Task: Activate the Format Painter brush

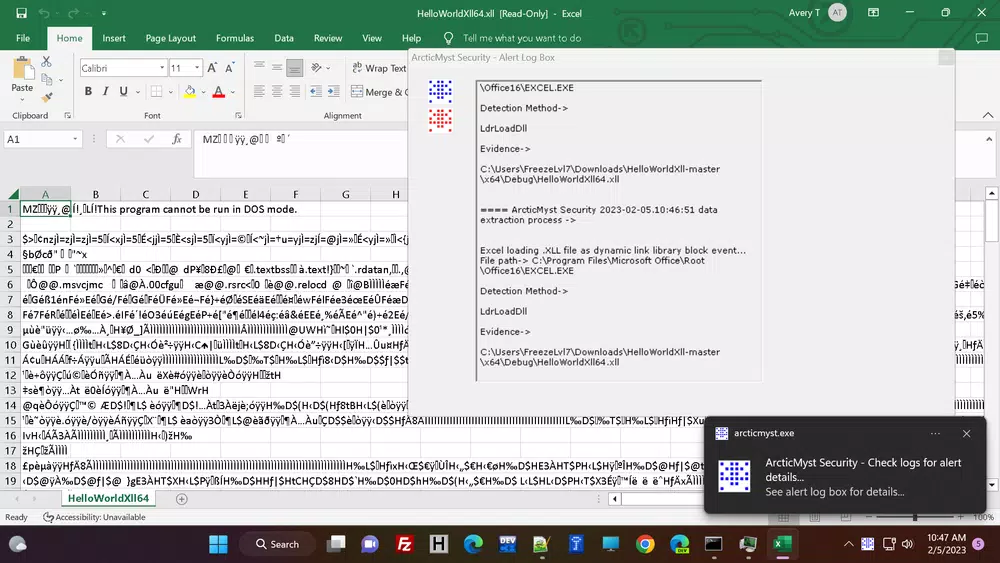Action: (x=47, y=97)
